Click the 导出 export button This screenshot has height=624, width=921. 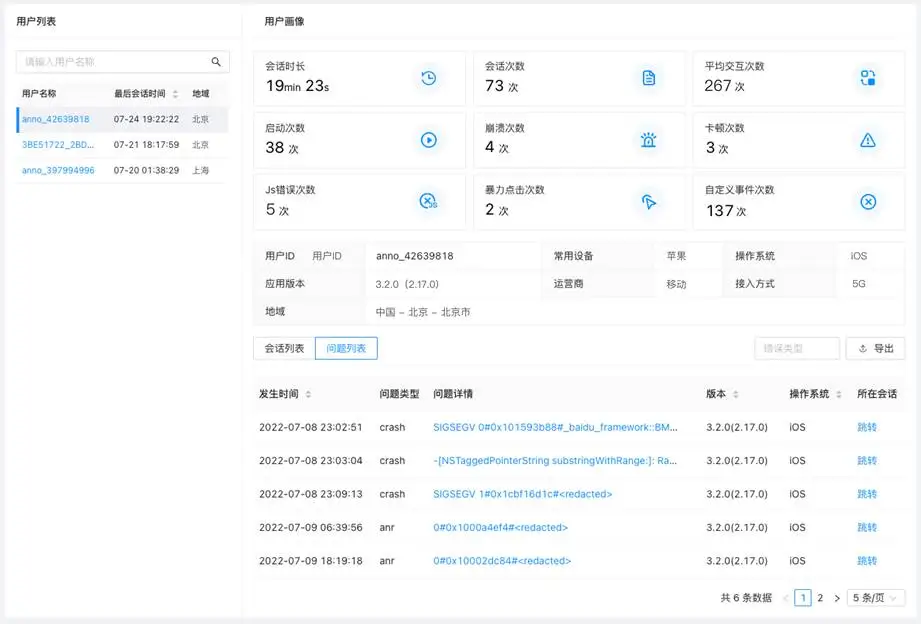(875, 348)
